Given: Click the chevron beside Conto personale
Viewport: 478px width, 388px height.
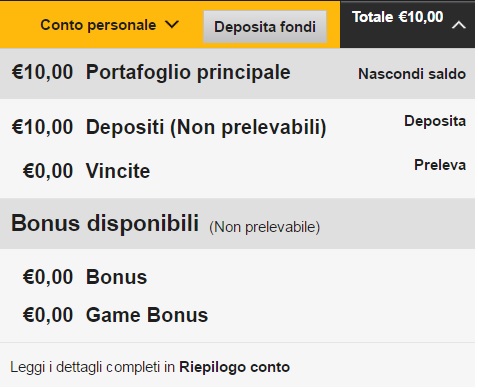Looking at the screenshot, I should (172, 24).
